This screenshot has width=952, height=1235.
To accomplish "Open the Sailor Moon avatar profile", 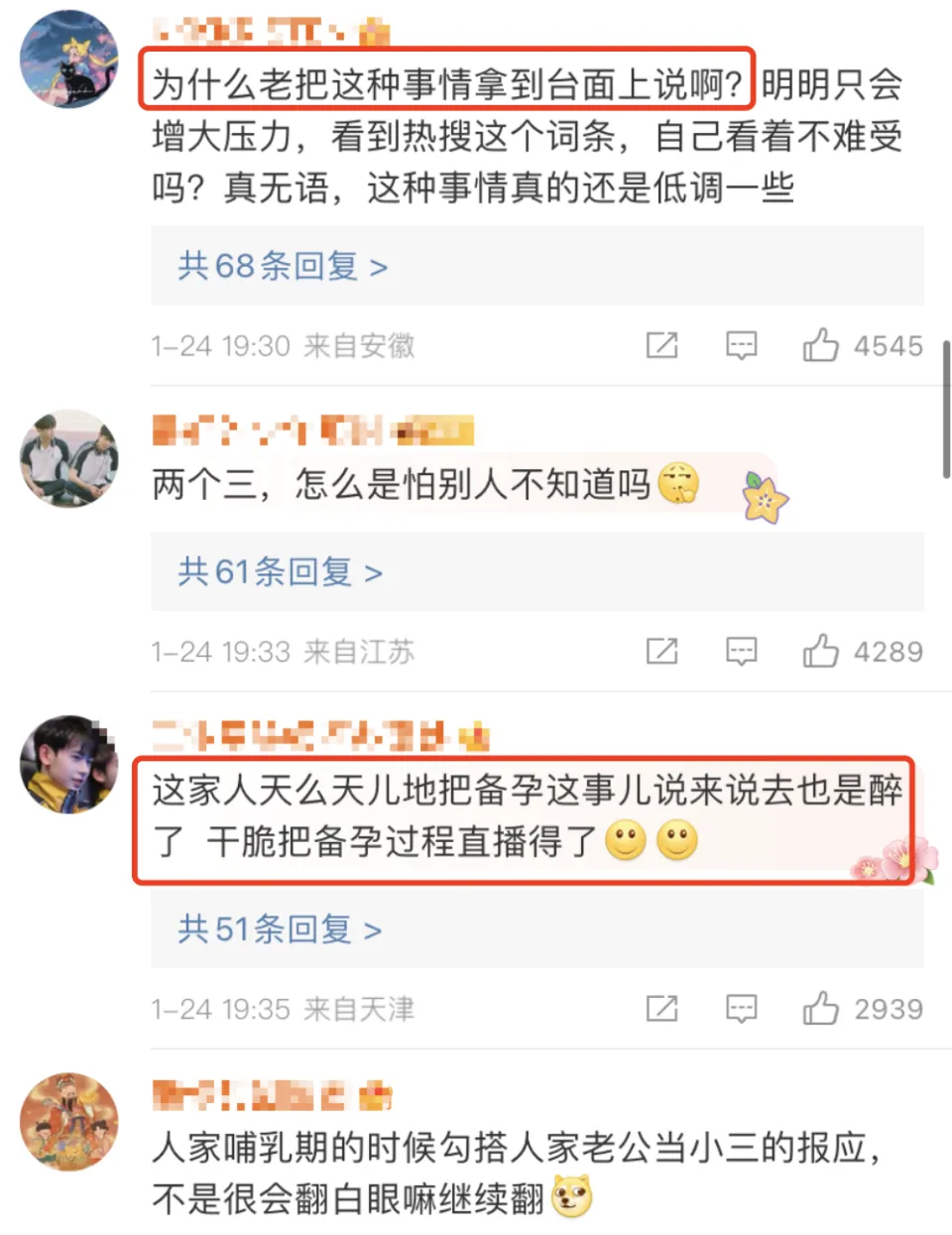I will pos(69,60).
